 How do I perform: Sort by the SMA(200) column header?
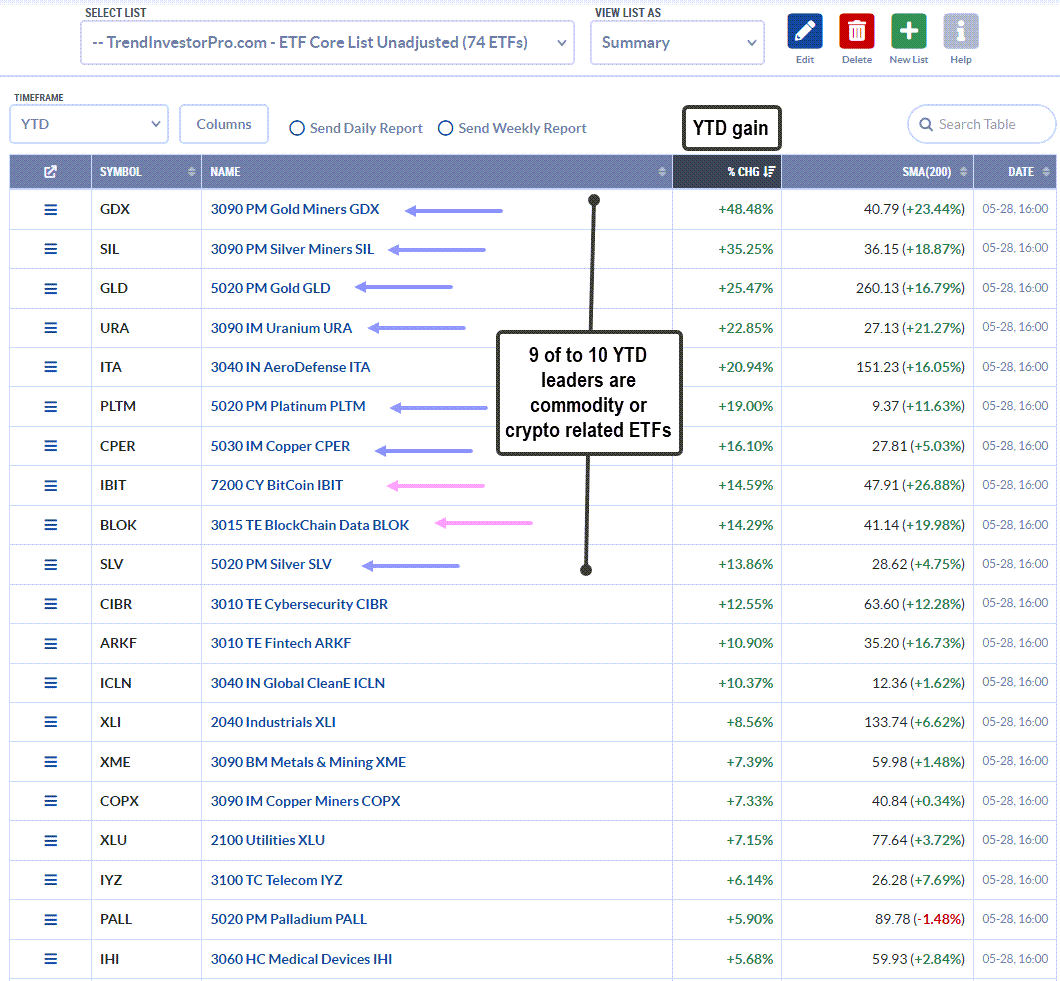pyautogui.click(x=877, y=172)
